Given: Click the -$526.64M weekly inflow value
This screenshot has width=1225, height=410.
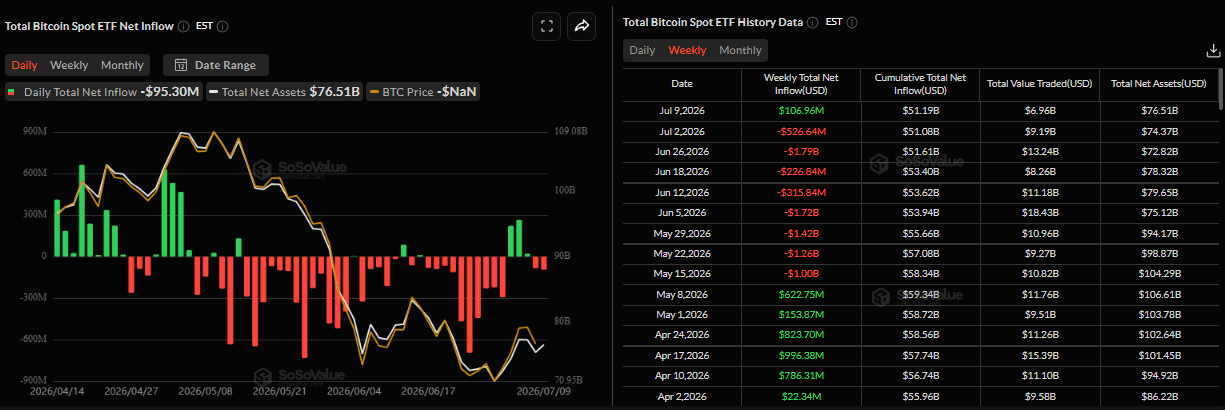Looking at the screenshot, I should click(x=800, y=131).
